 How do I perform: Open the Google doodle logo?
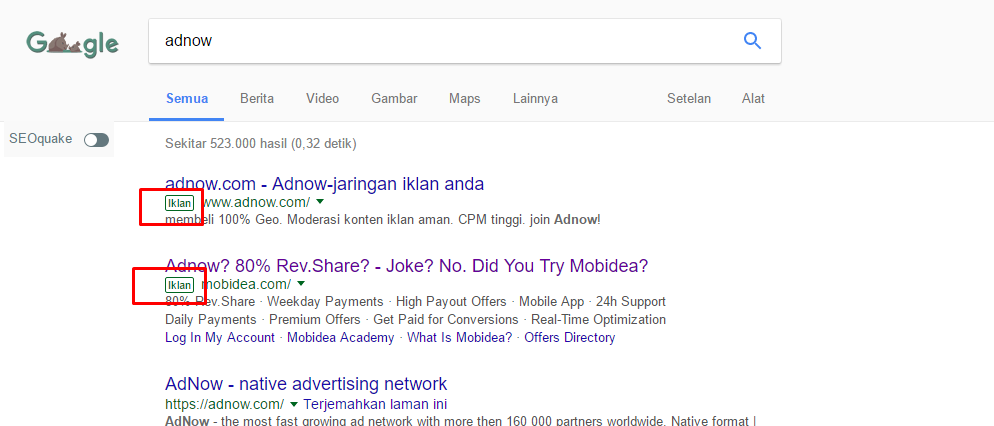(x=72, y=43)
